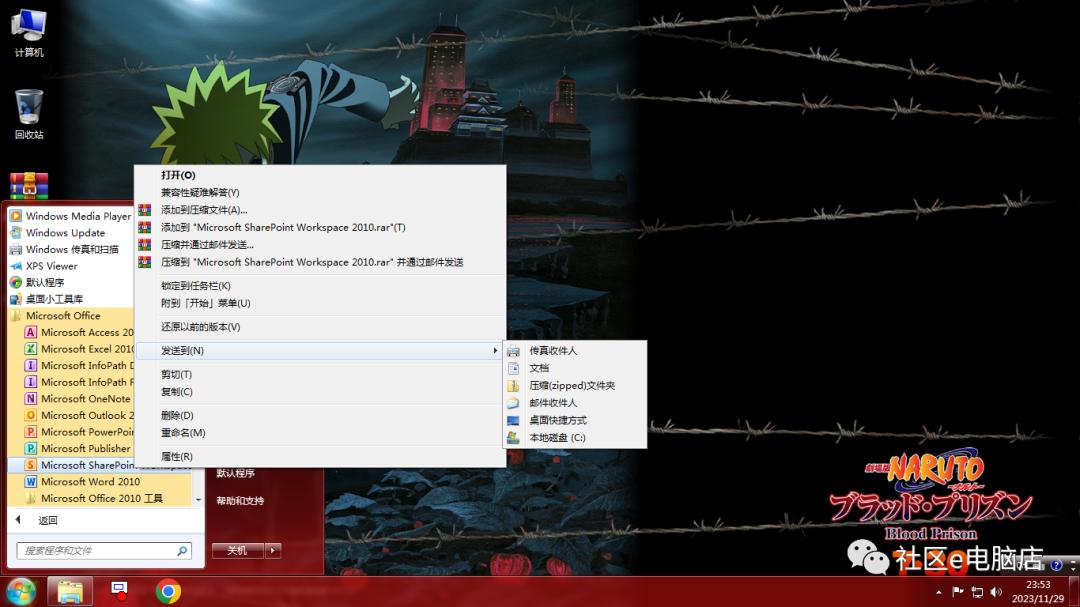Click the Action Center flag icon
Screen dimensions: 1080x607
click(x=958, y=592)
